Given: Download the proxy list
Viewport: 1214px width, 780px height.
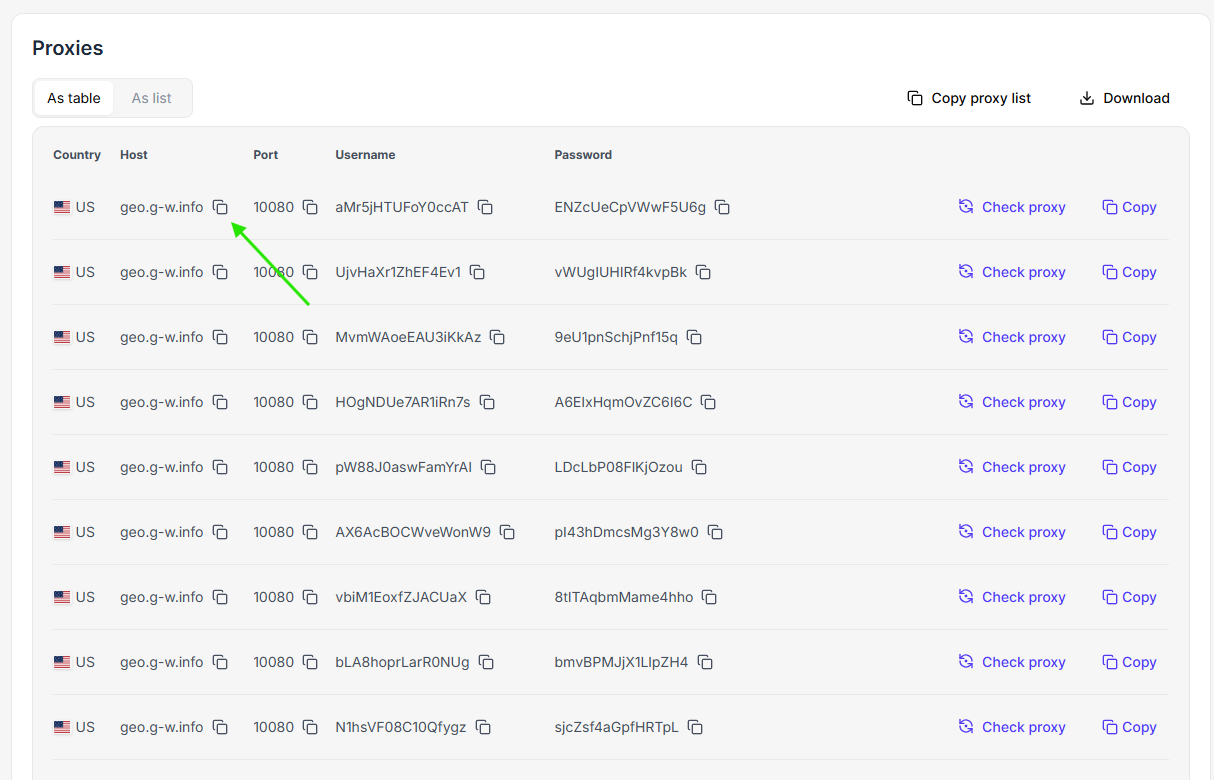Looking at the screenshot, I should tap(1124, 98).
